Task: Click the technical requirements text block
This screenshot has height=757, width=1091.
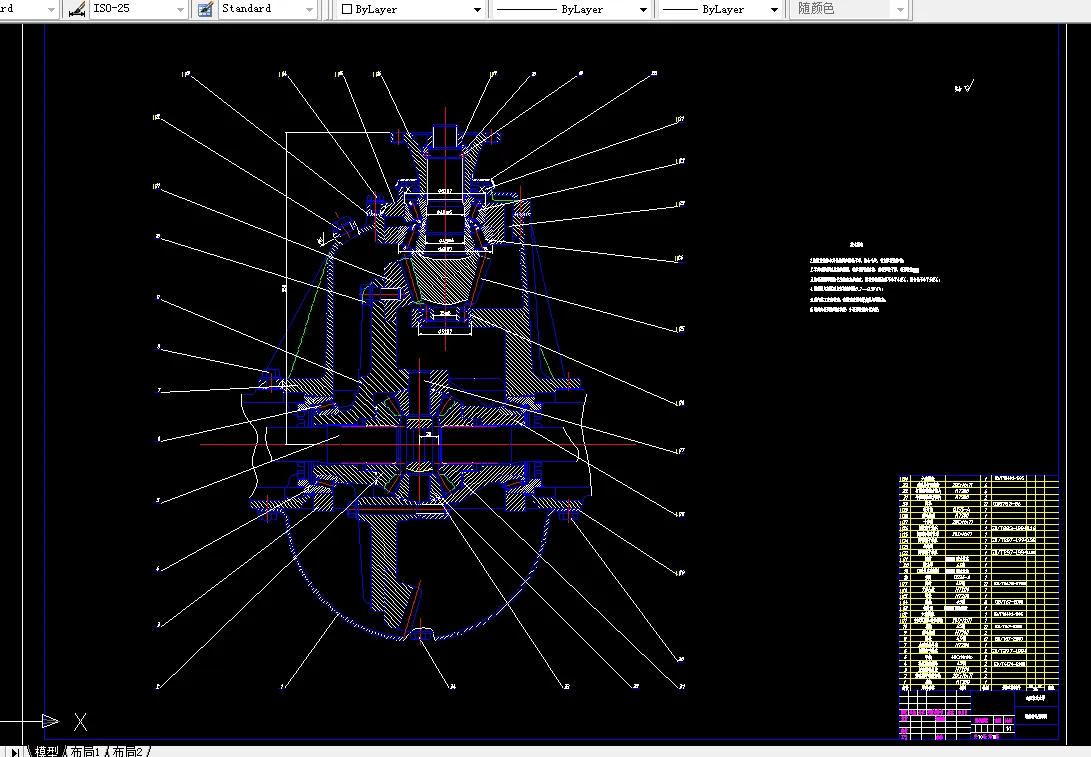Action: click(874, 277)
